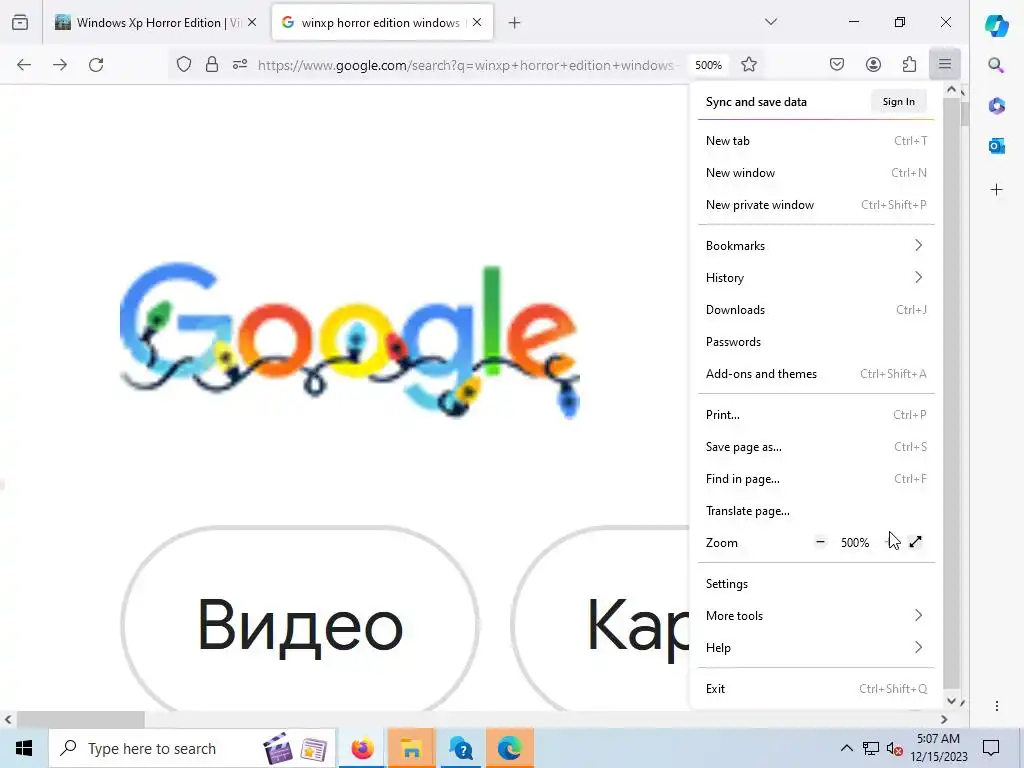Show site security via the padlock icon
Screen dimensions: 1024x768
[212, 65]
